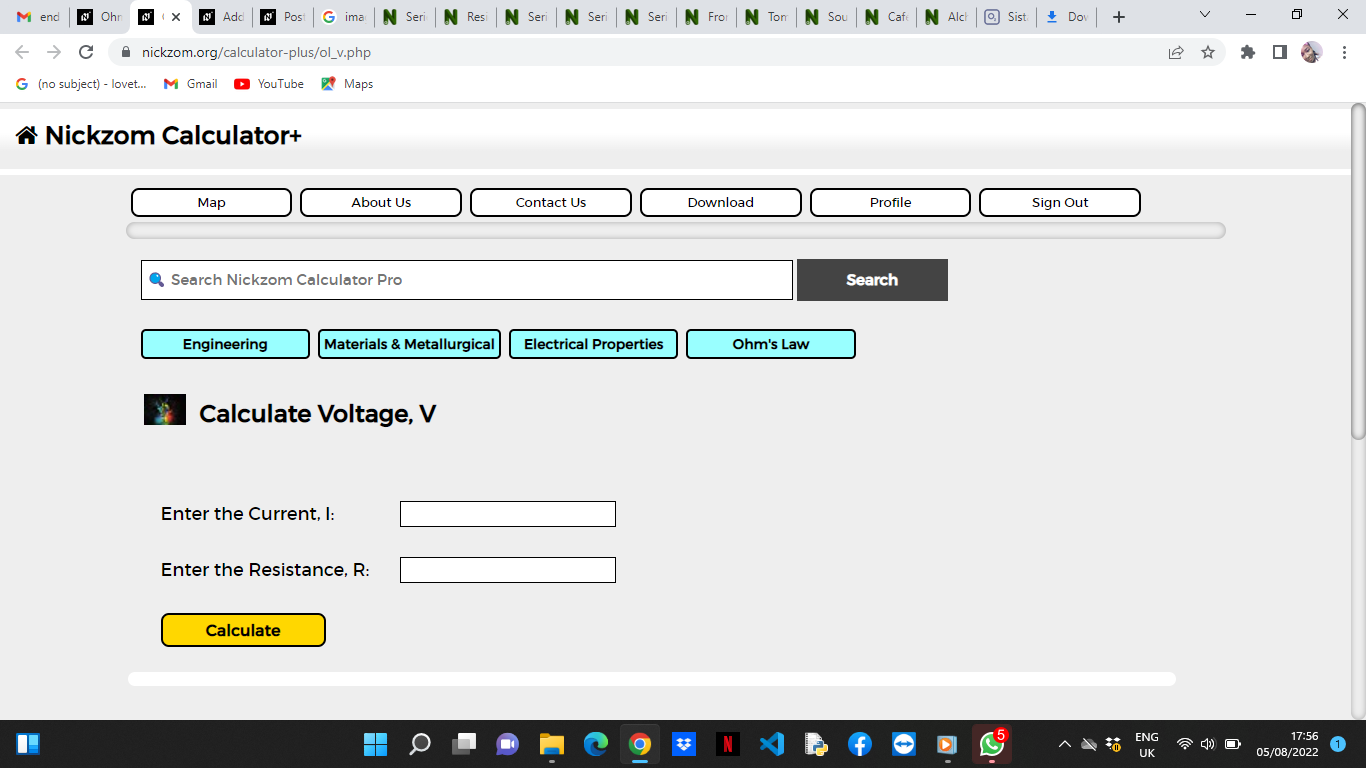Open the Maps bookmark
The width and height of the screenshot is (1366, 768).
pos(347,84)
